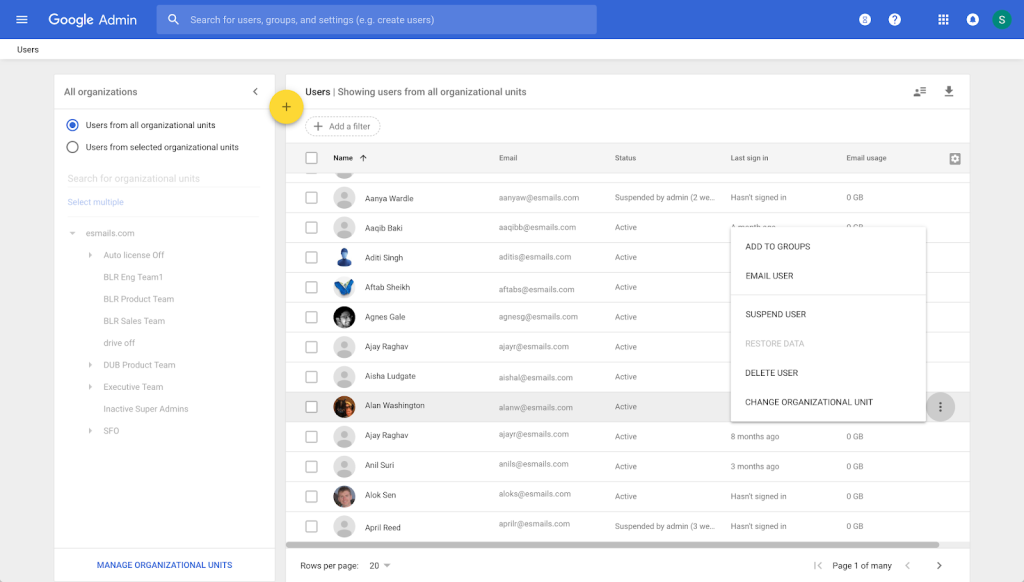Expand the SFO organizational unit
The height and width of the screenshot is (582, 1024).
pos(91,430)
